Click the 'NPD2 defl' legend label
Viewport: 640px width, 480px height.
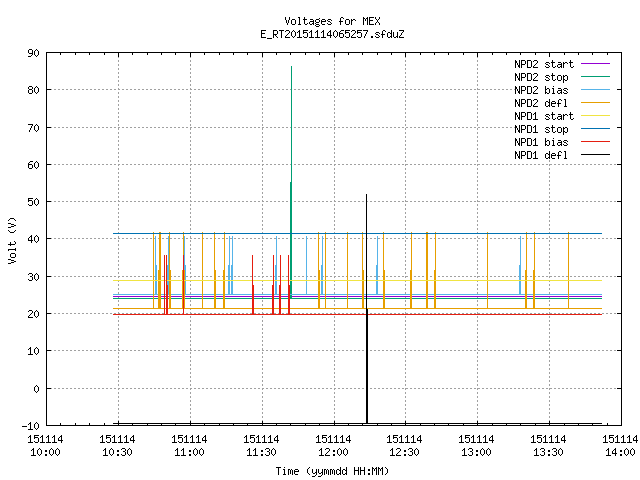(541, 103)
